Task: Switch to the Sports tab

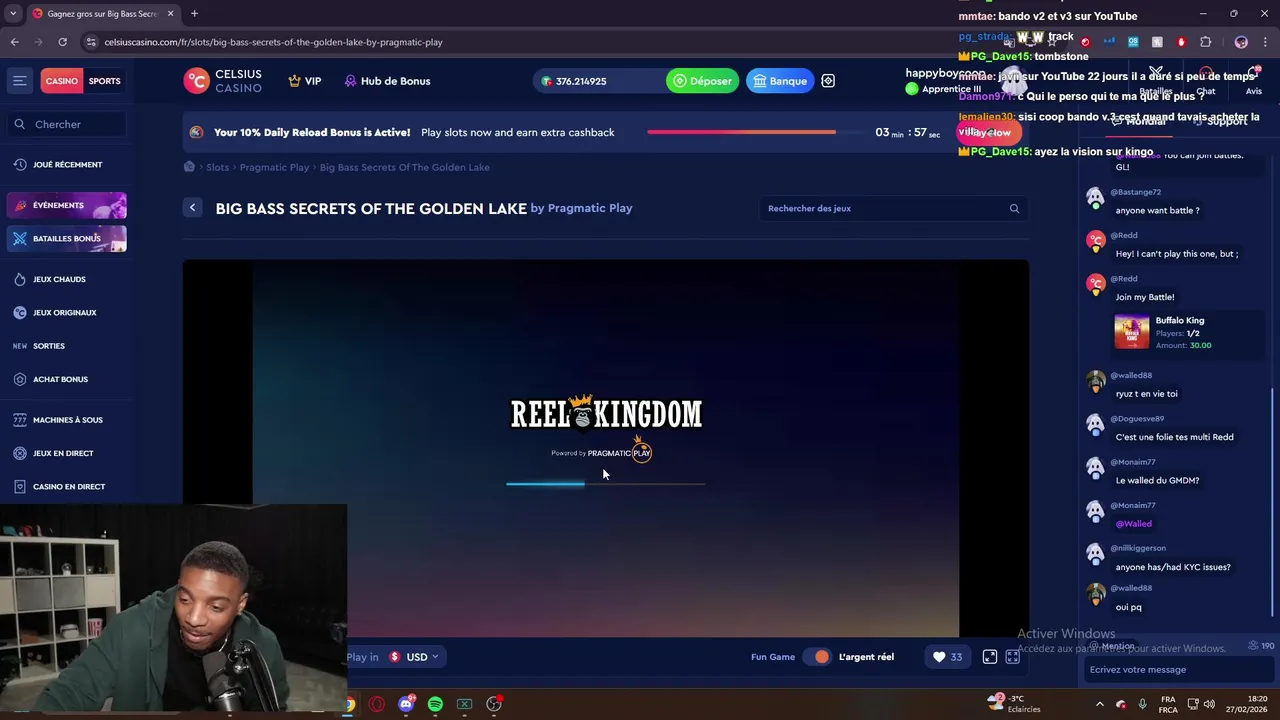Action: click(104, 81)
